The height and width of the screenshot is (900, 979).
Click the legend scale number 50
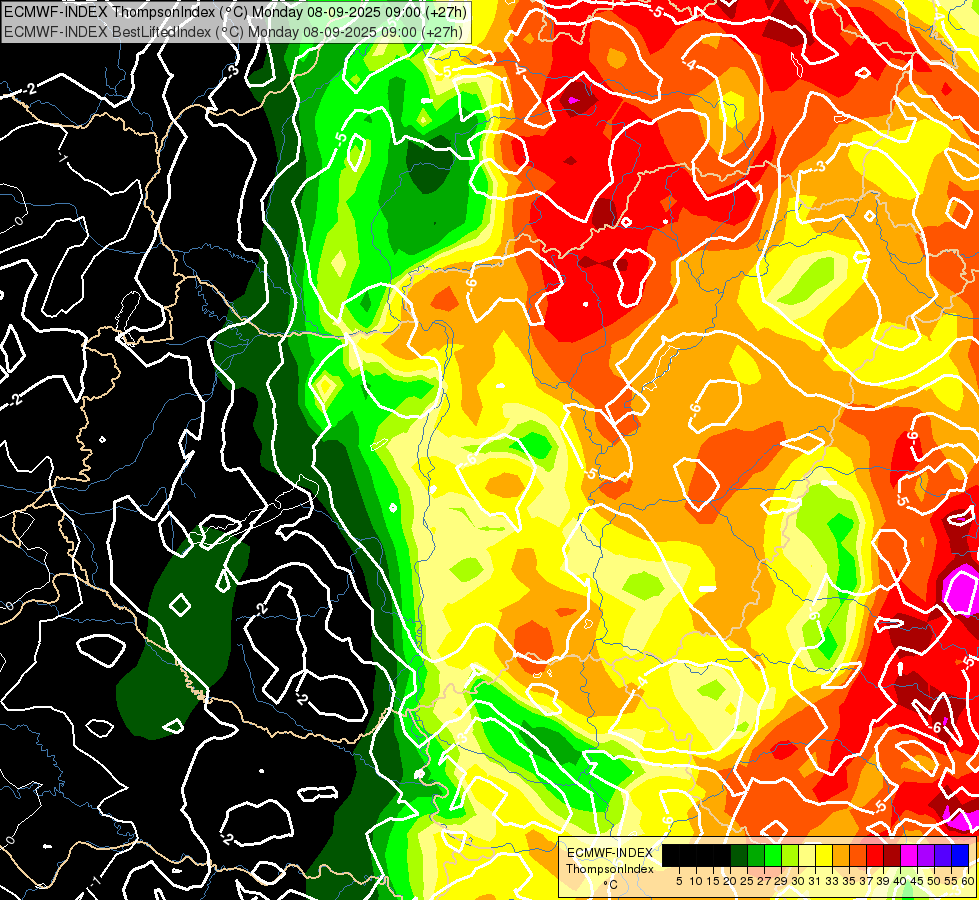(935, 881)
